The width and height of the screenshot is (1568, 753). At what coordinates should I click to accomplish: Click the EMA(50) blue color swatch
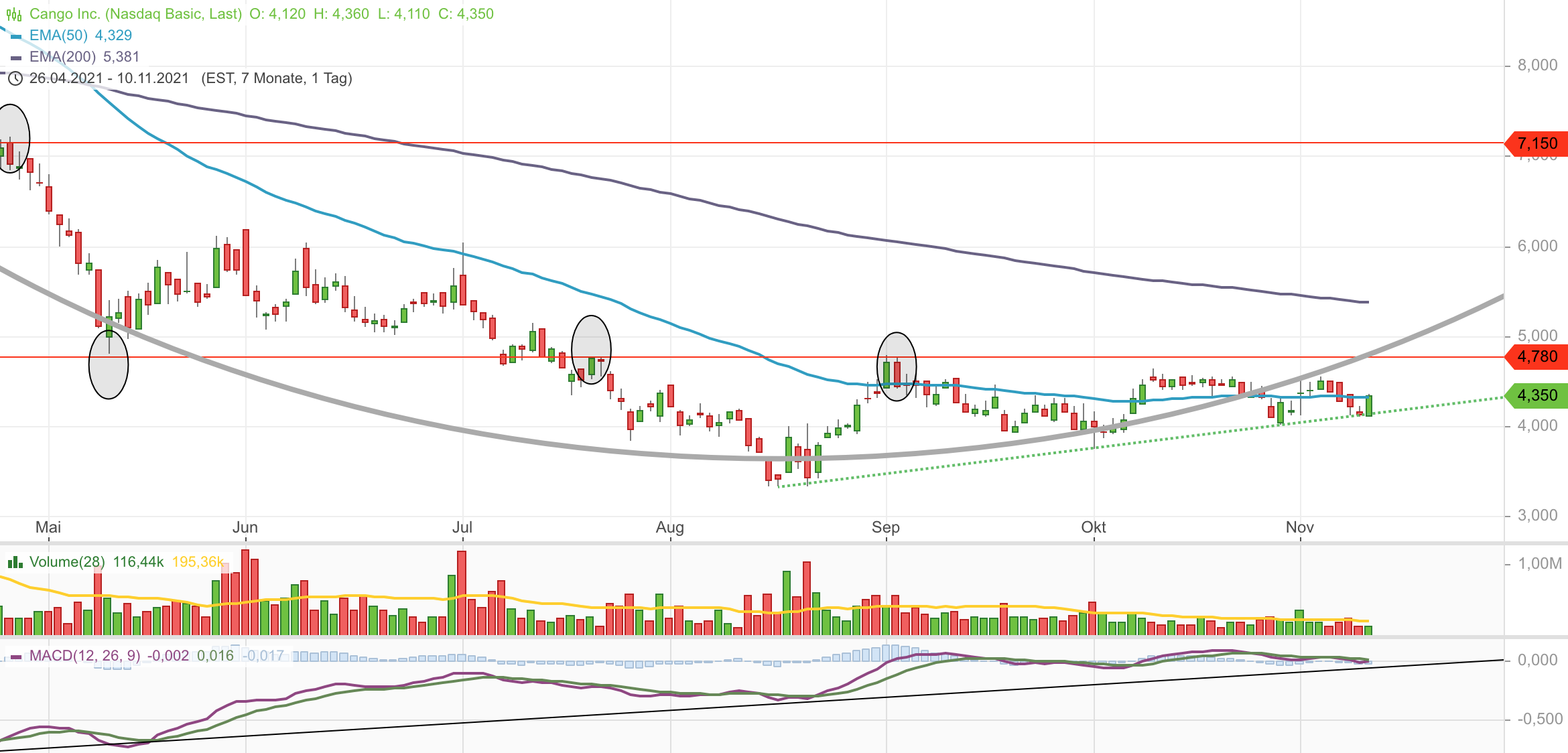(x=17, y=36)
